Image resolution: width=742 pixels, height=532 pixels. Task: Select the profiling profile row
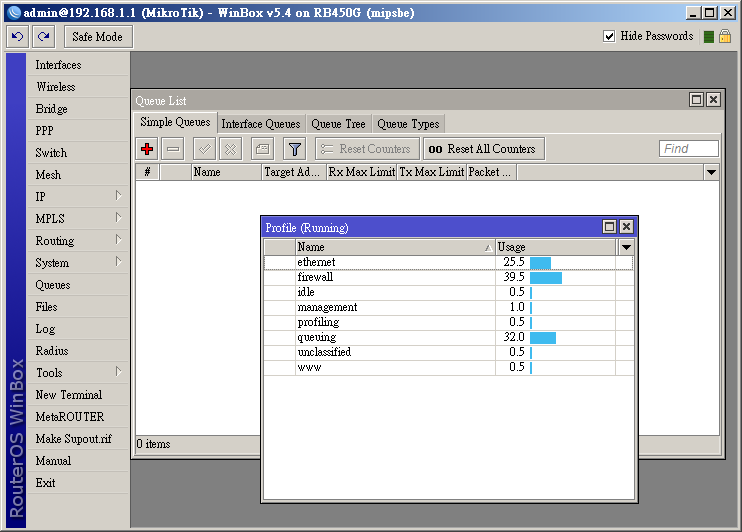449,322
